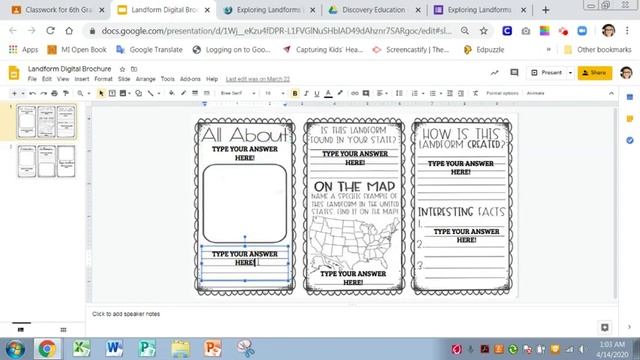Toggle italic formatting
The height and width of the screenshot is (360, 640).
(306, 93)
